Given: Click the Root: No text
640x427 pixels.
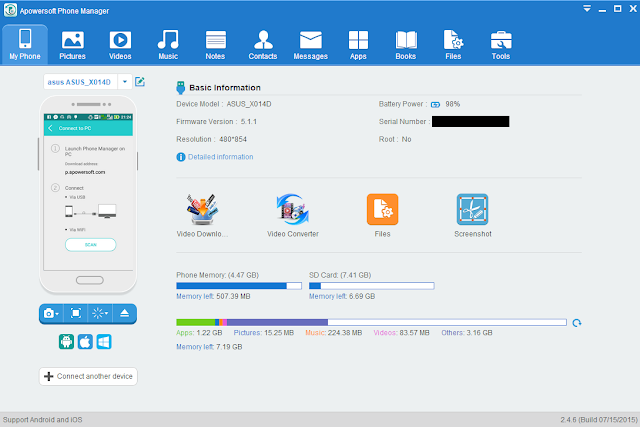Looking at the screenshot, I should (x=395, y=139).
